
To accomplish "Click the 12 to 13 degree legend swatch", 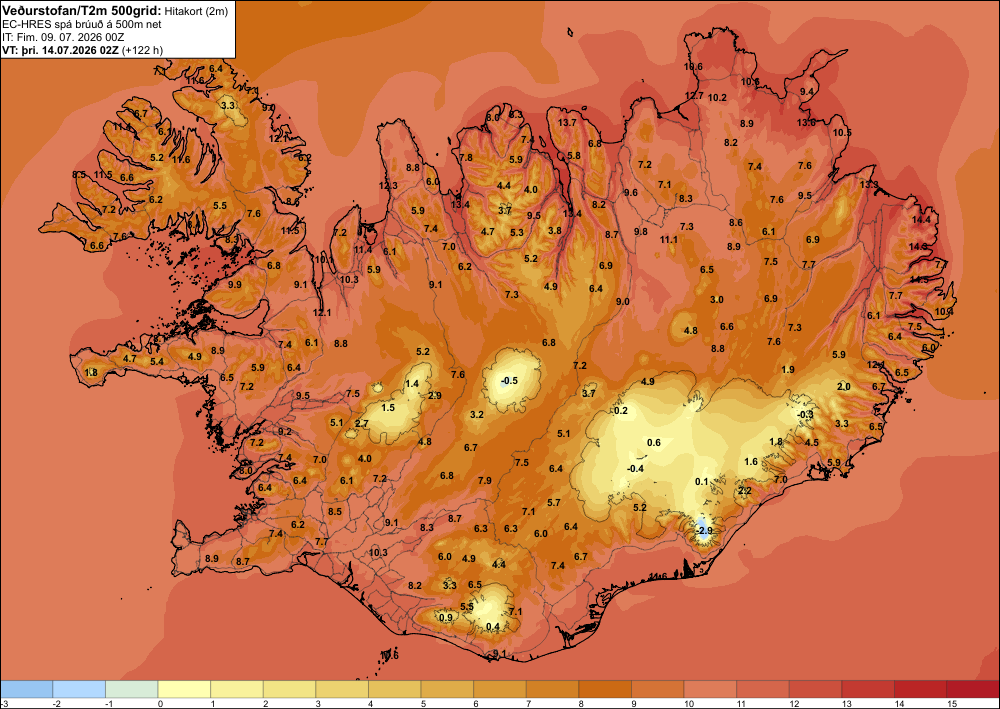I will (816, 689).
